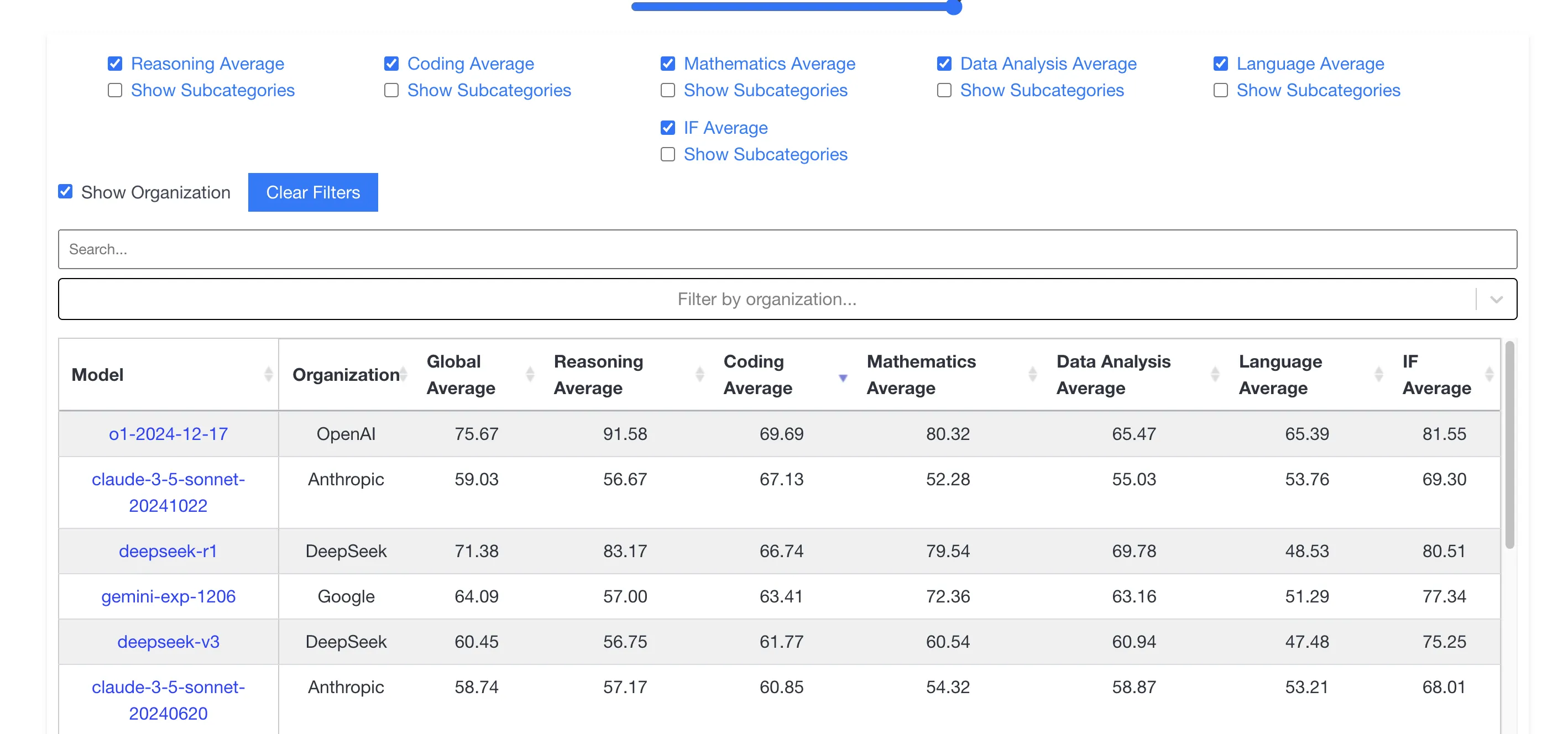Select deepseek-r1 Data Analysis value 69.78

[1133, 551]
